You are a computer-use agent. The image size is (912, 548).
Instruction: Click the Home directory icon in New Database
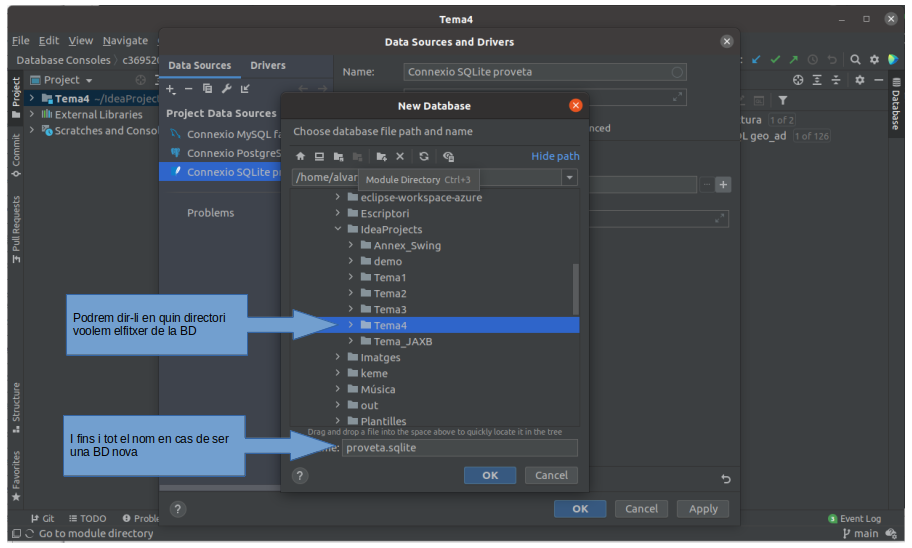click(300, 156)
